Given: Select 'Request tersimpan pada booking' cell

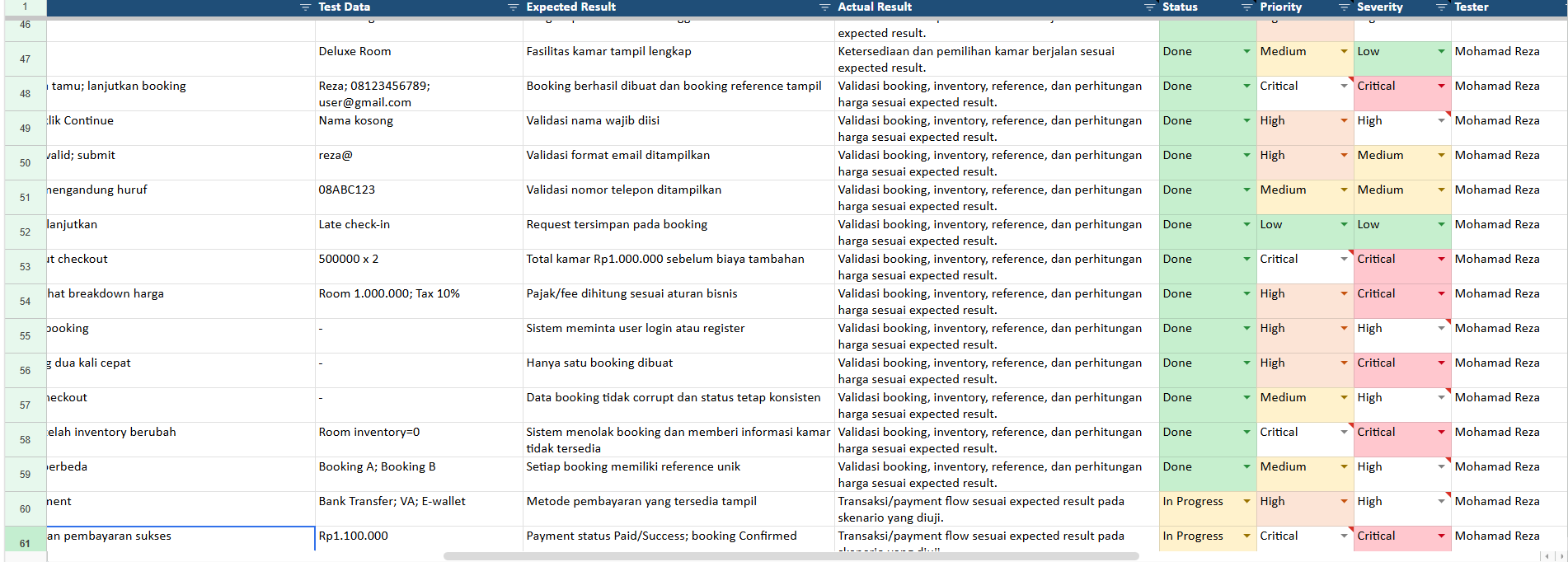Looking at the screenshot, I should (678, 232).
